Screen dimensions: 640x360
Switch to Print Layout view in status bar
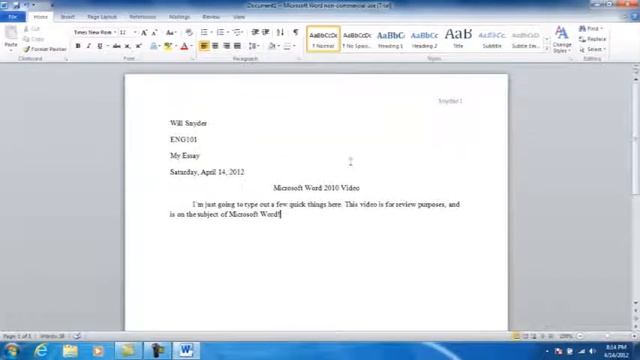(516, 336)
